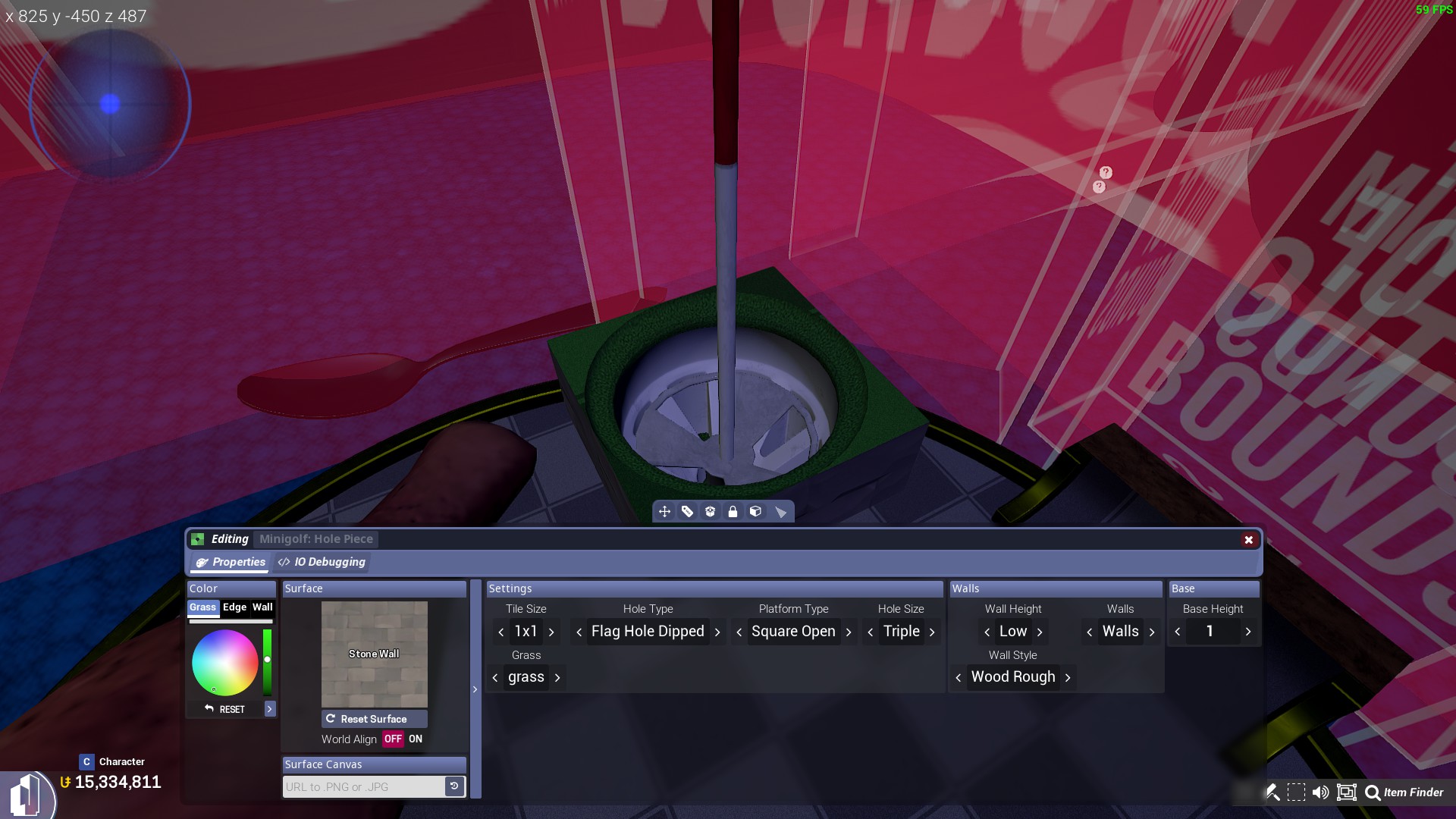
Task: Lower Wall Height with left arrow
Action: (x=987, y=632)
